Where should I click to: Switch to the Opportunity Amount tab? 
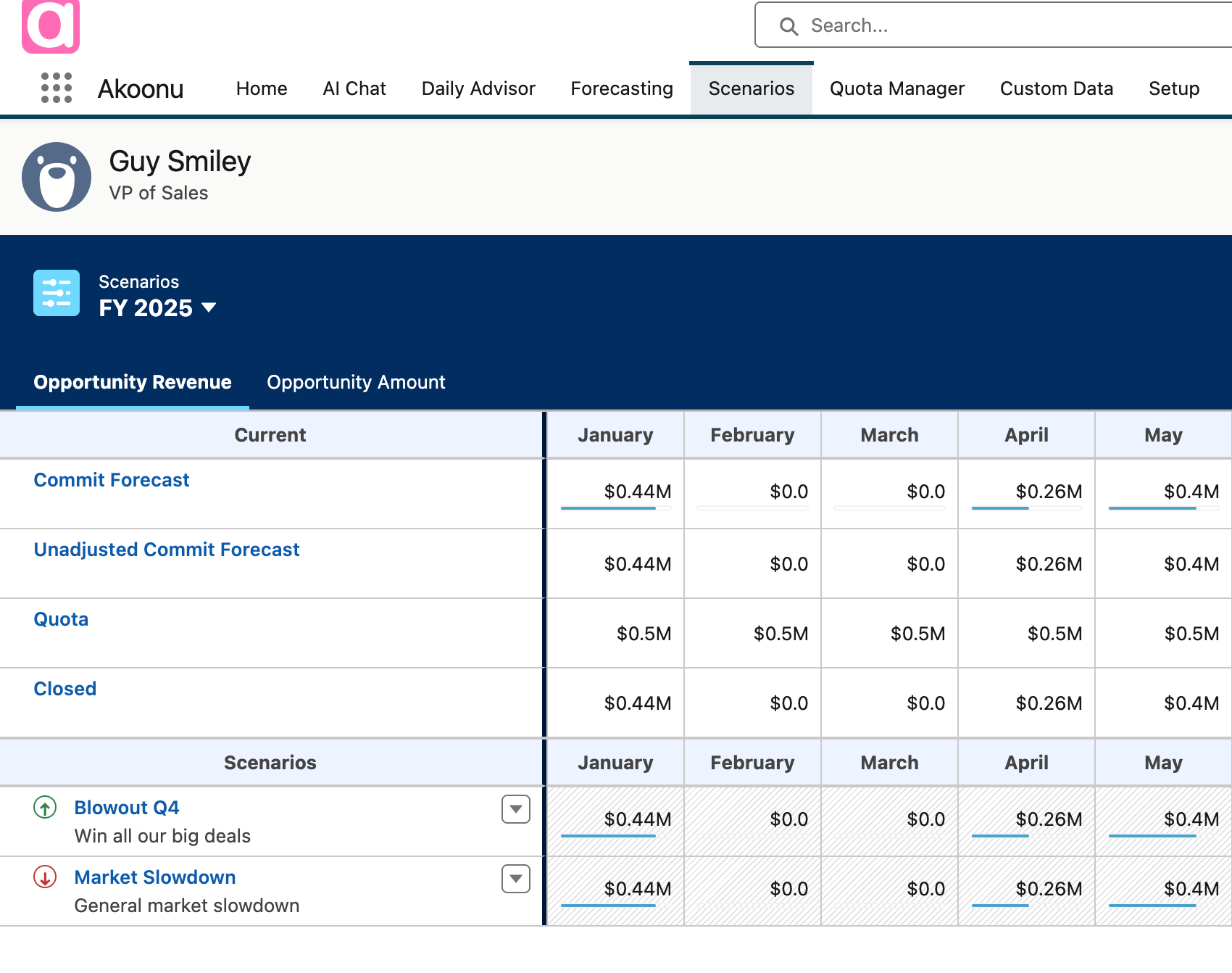[356, 382]
